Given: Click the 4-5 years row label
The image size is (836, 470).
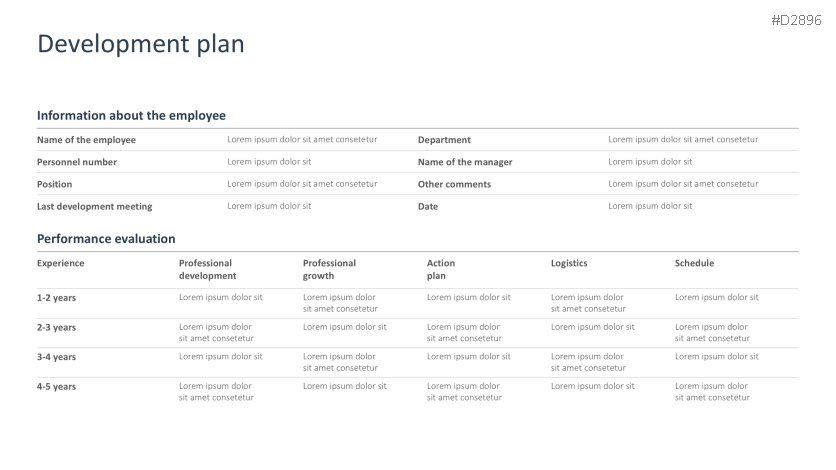Looking at the screenshot, I should coord(56,387).
